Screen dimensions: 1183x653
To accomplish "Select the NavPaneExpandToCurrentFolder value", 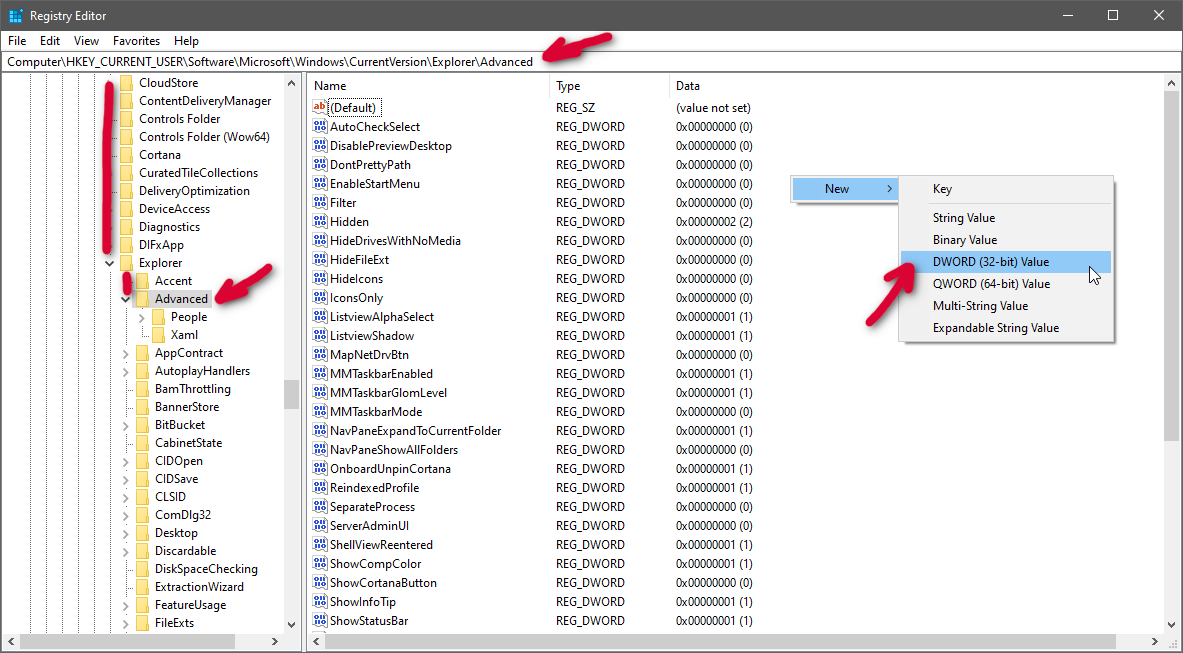I will point(416,431).
